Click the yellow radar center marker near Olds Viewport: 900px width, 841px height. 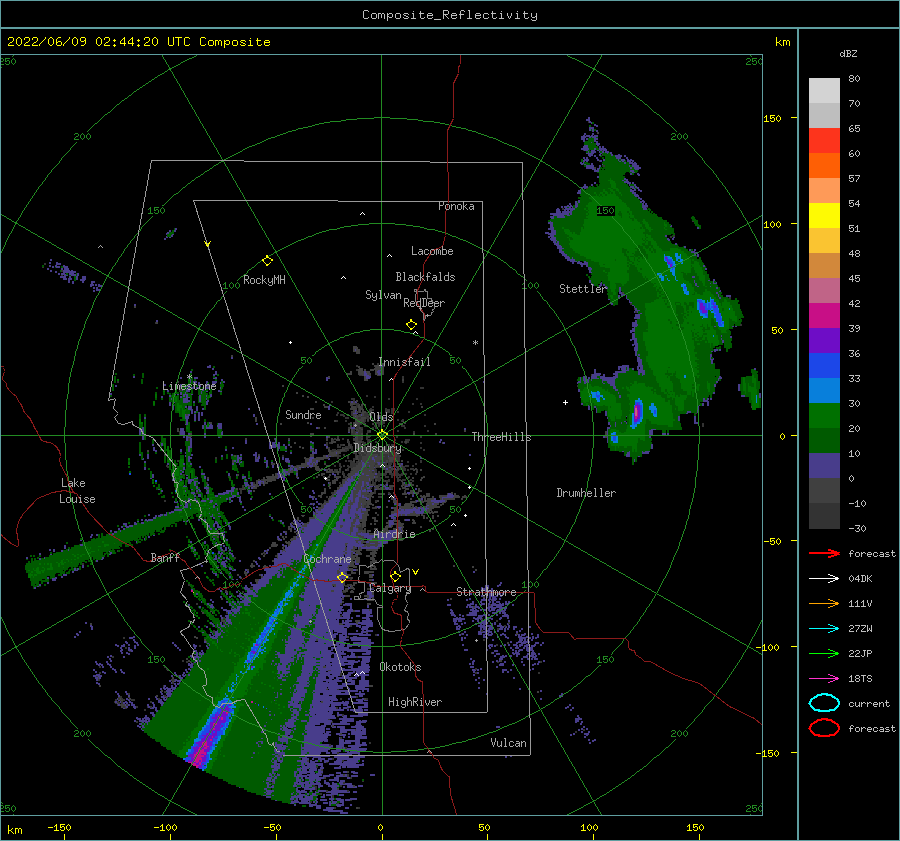click(x=382, y=435)
